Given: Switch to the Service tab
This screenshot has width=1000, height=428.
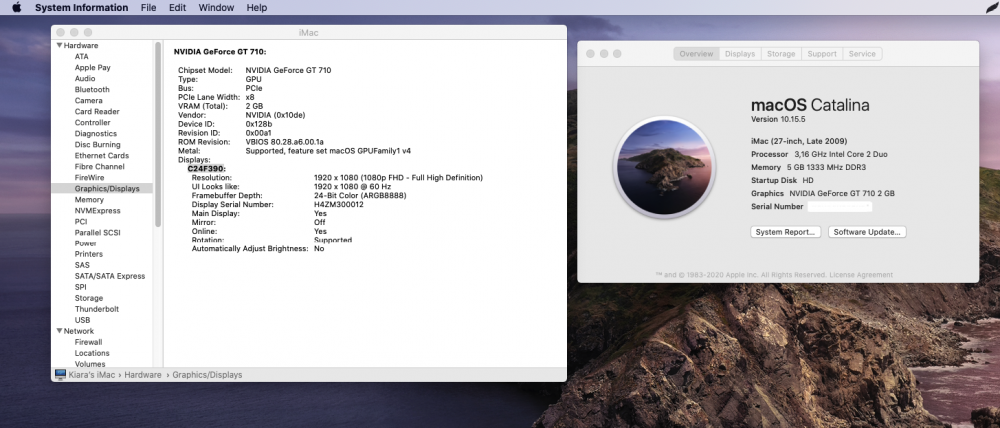Looking at the screenshot, I should [x=862, y=54].
